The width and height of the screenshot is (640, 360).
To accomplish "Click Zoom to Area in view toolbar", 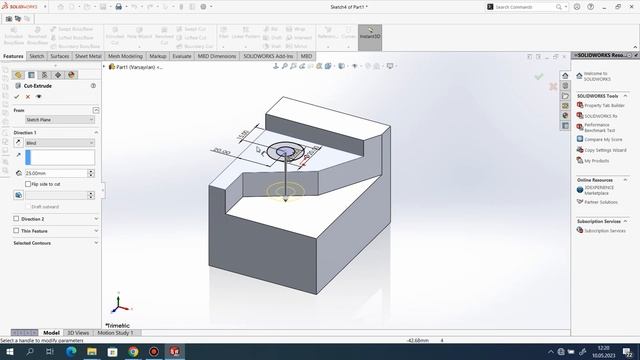I will click(293, 66).
